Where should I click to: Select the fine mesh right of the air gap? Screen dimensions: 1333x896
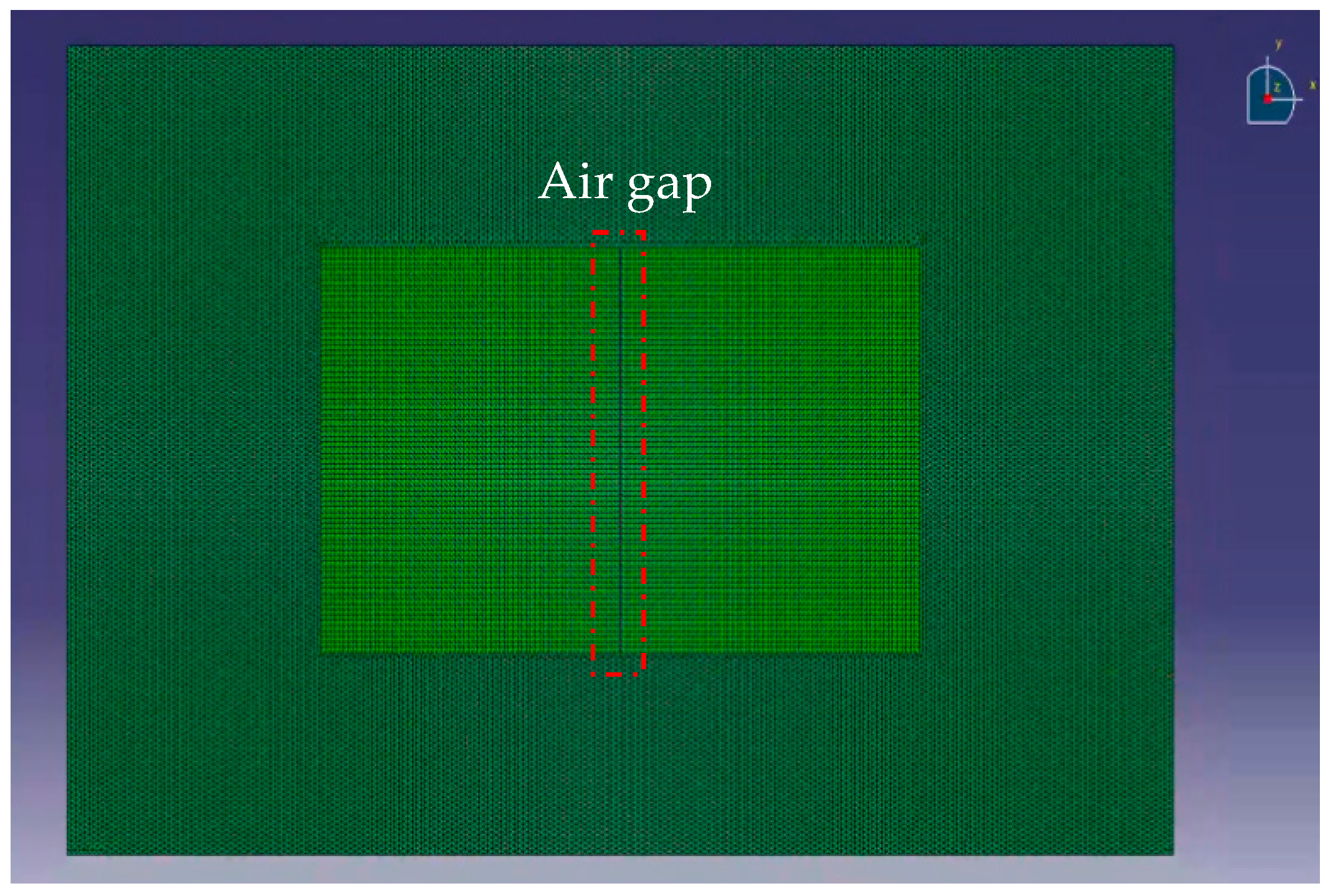pos(779,449)
